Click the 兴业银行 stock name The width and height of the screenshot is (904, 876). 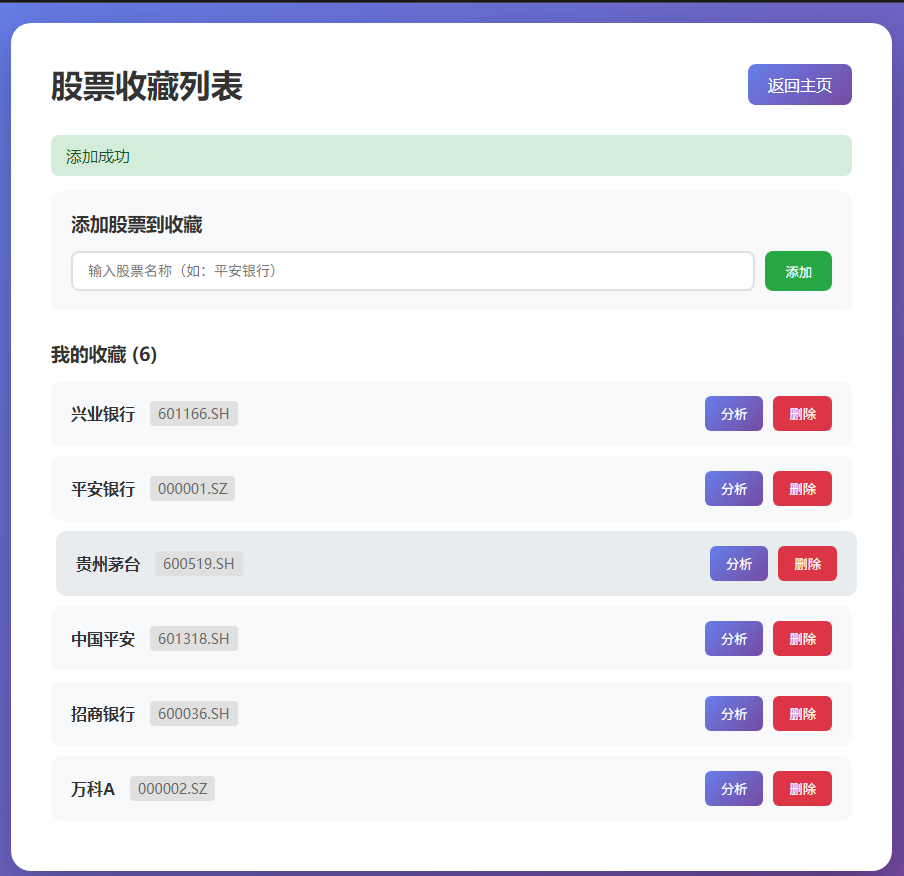103,414
